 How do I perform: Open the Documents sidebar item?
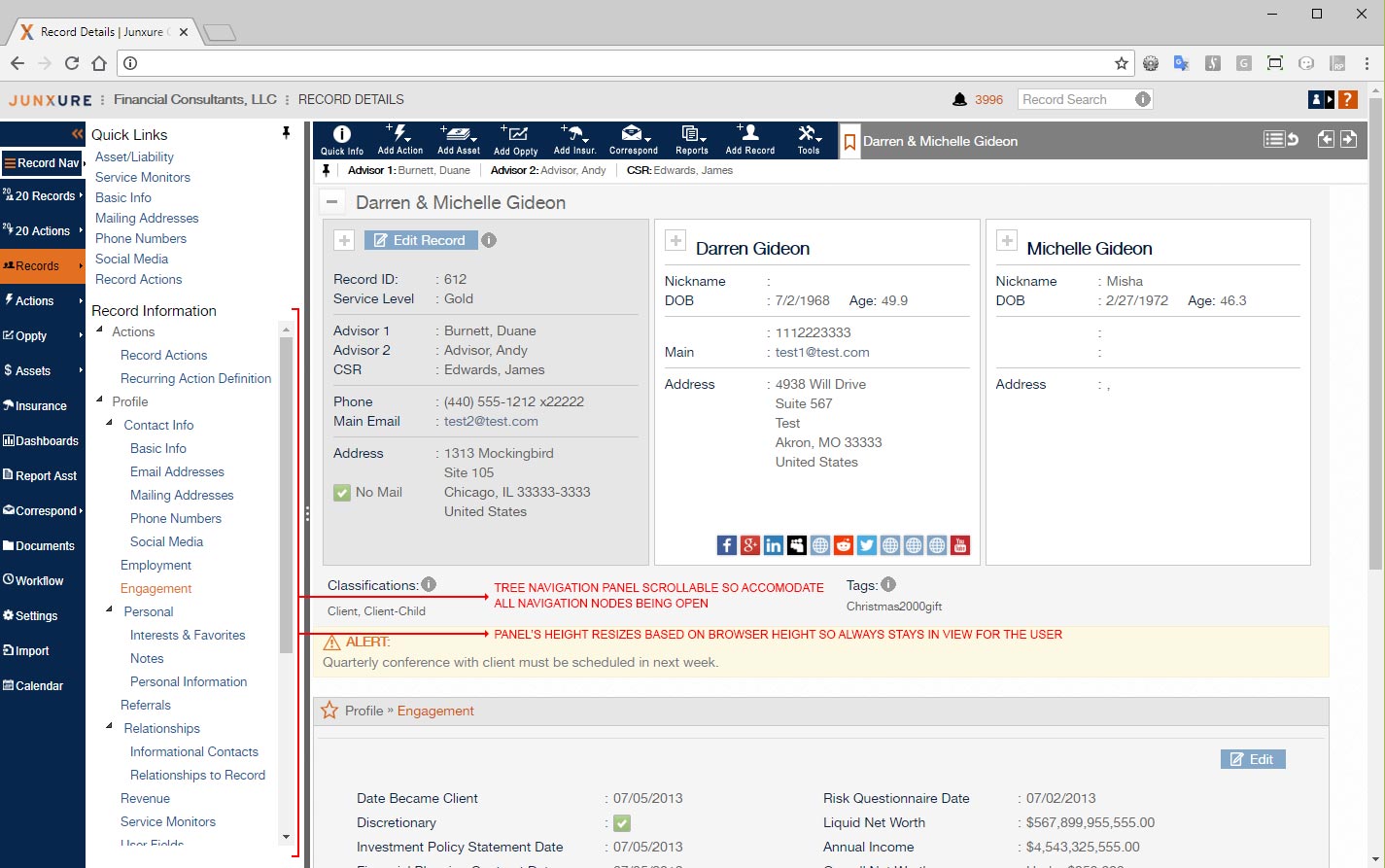[x=43, y=545]
